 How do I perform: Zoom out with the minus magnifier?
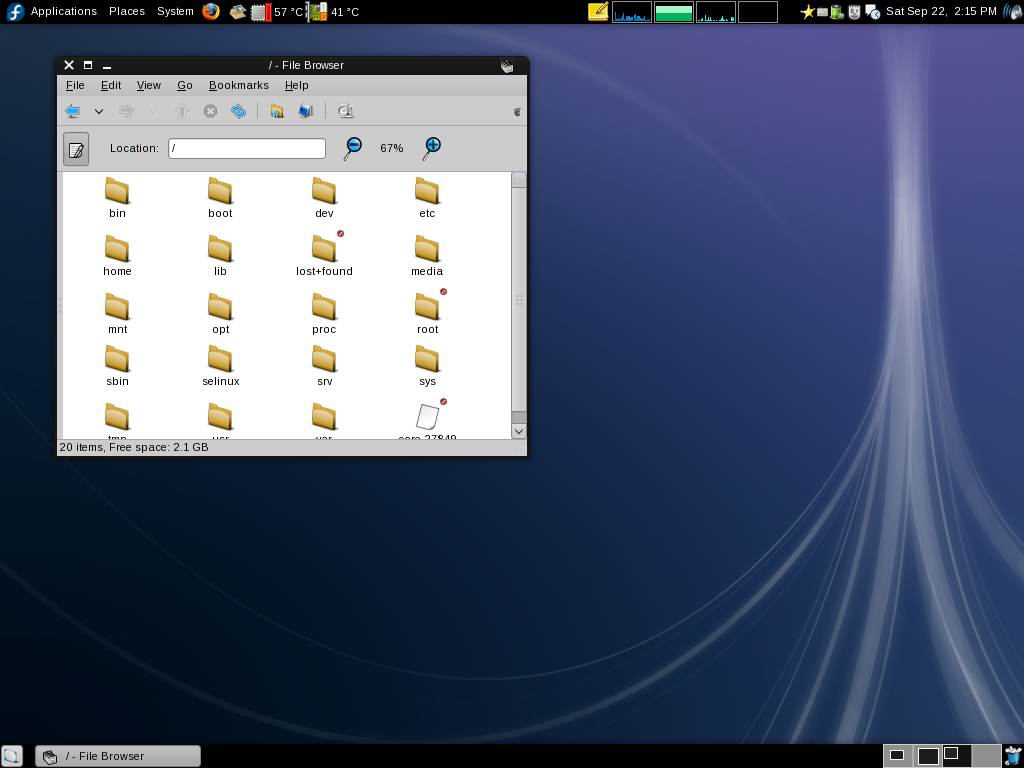tap(353, 148)
